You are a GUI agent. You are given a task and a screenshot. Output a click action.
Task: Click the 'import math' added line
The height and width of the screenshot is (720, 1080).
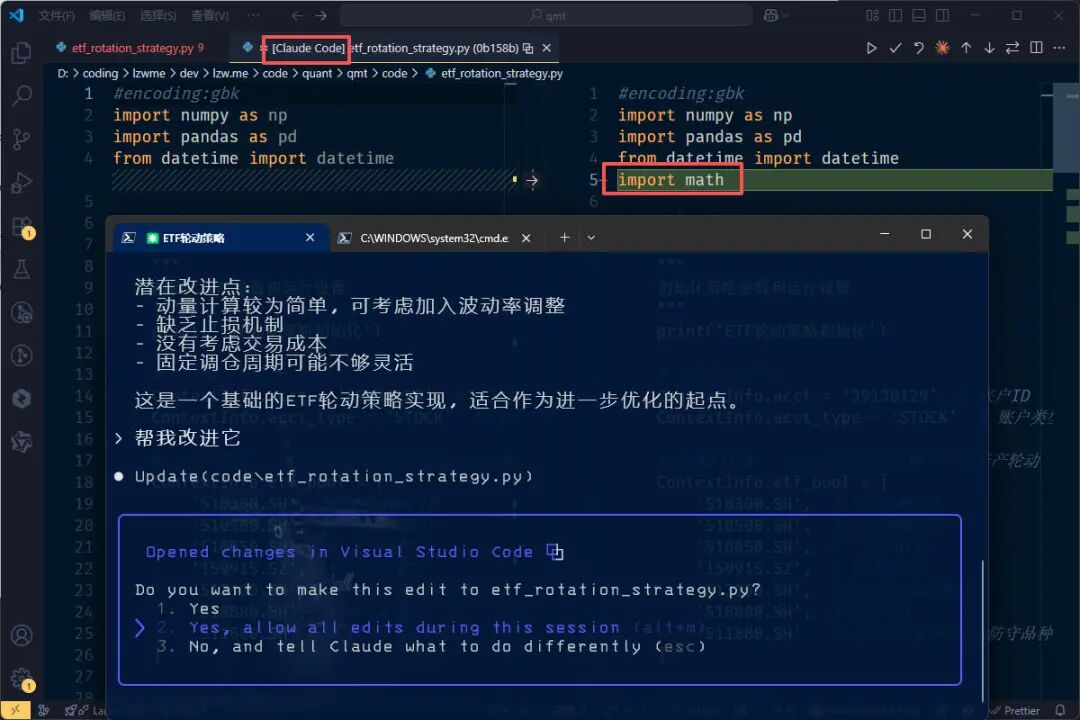670,181
